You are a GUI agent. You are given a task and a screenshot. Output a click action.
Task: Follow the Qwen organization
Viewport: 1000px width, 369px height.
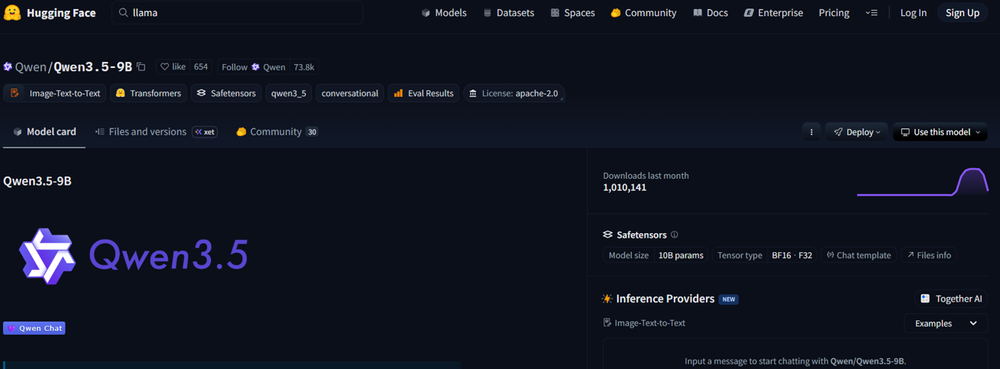click(254, 67)
